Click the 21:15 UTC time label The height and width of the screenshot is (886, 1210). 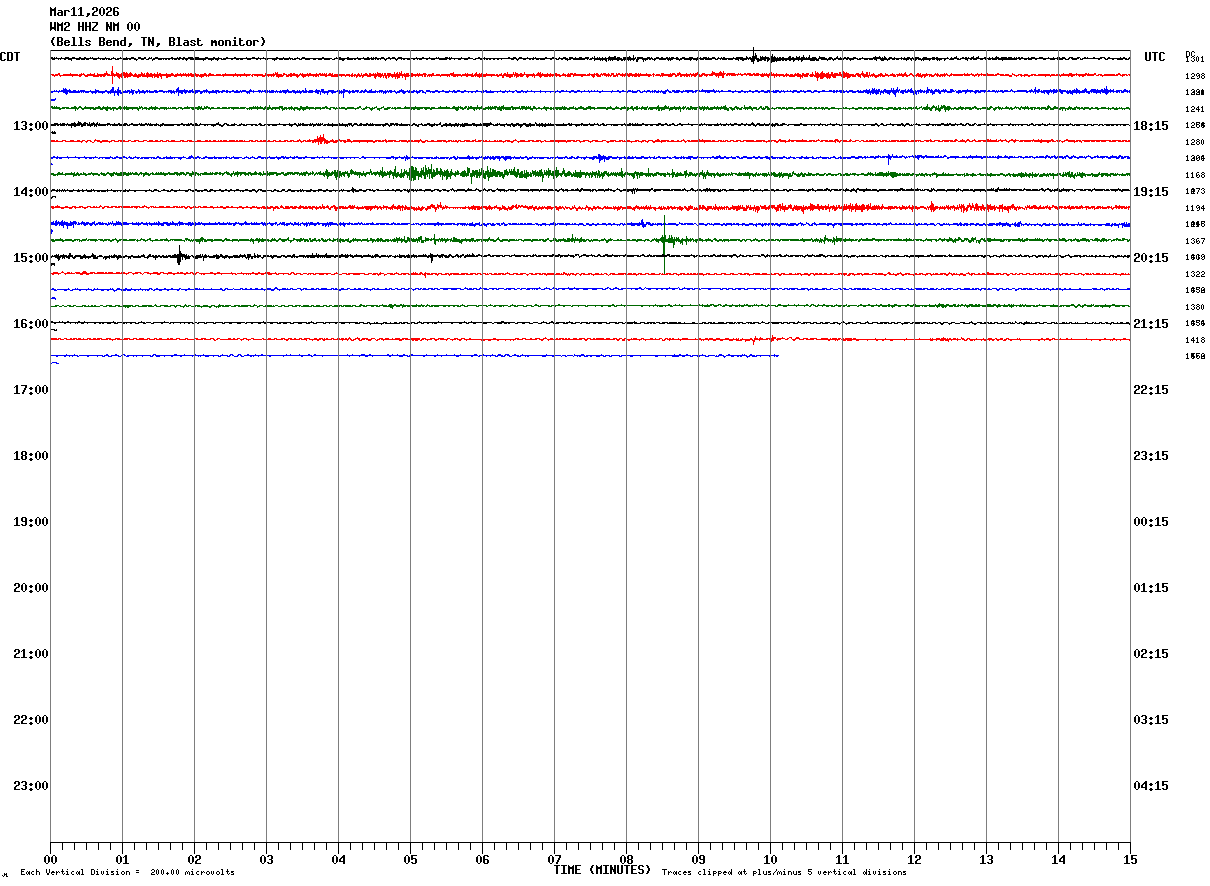point(1151,324)
